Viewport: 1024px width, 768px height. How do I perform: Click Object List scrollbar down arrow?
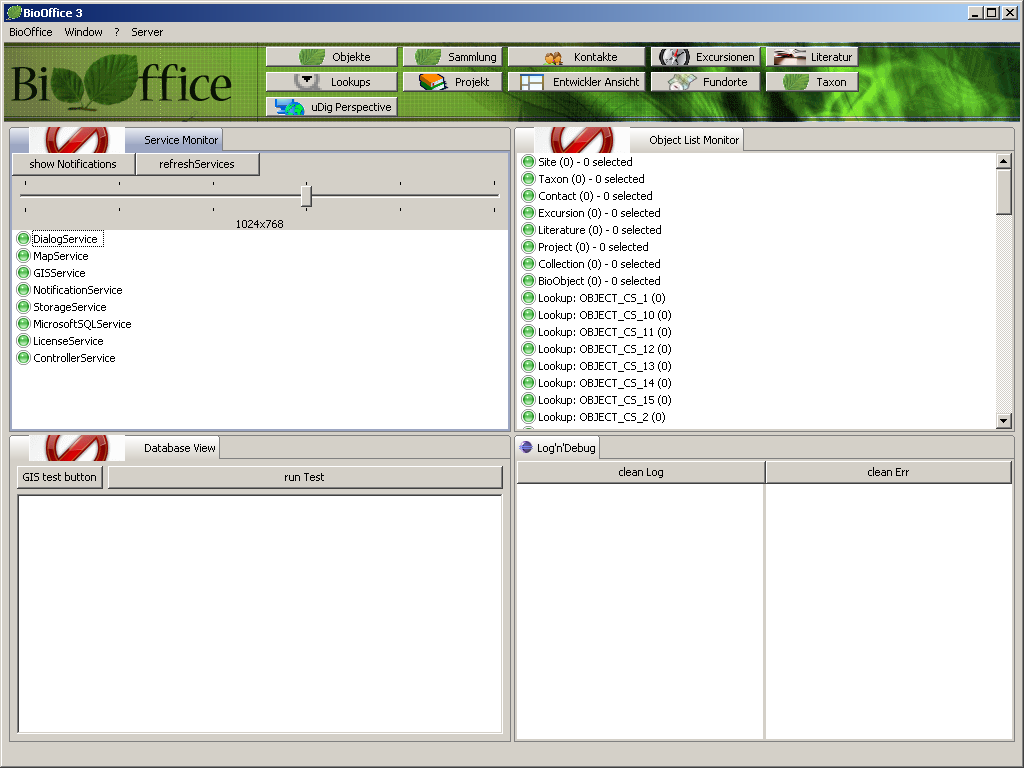tap(1004, 421)
